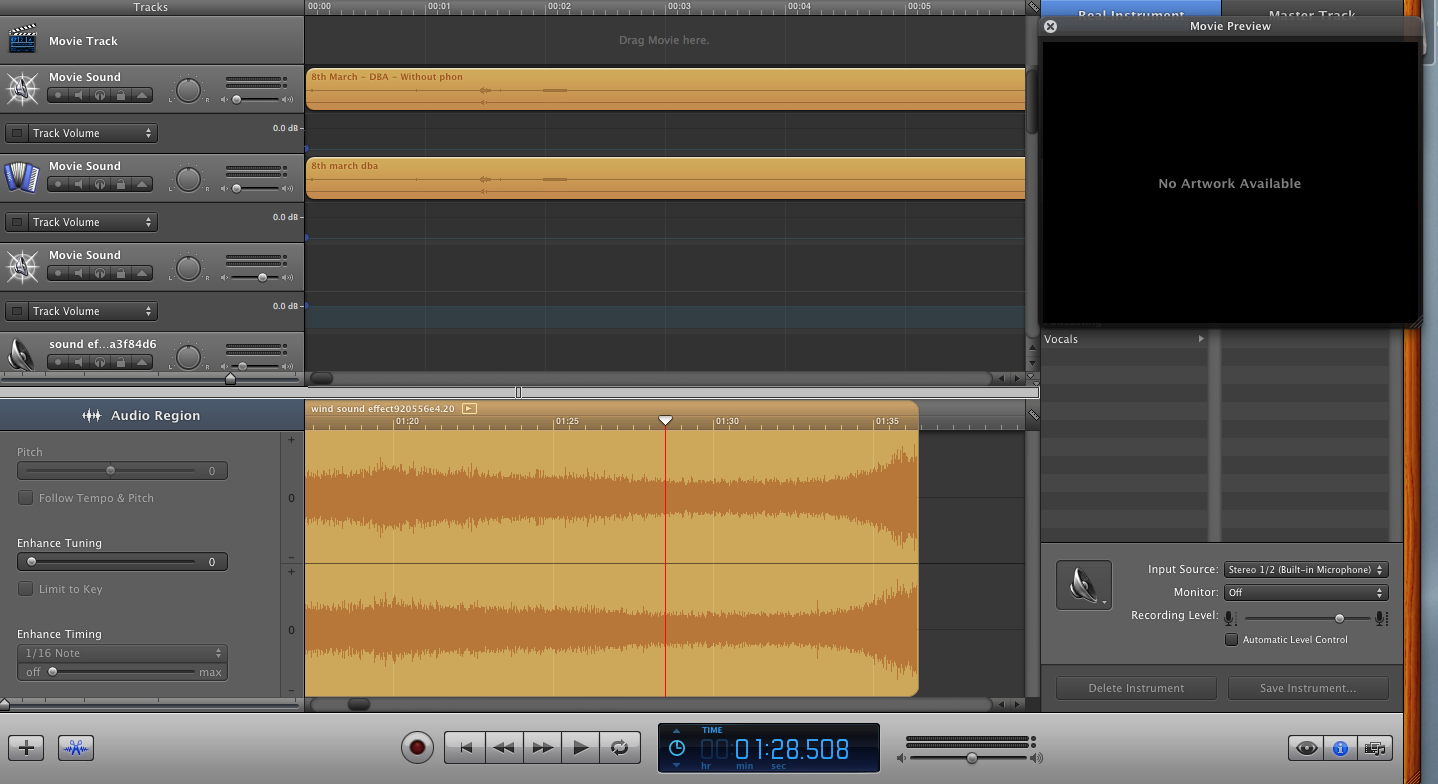Open the Monitor dropdown set to Off

(1306, 593)
